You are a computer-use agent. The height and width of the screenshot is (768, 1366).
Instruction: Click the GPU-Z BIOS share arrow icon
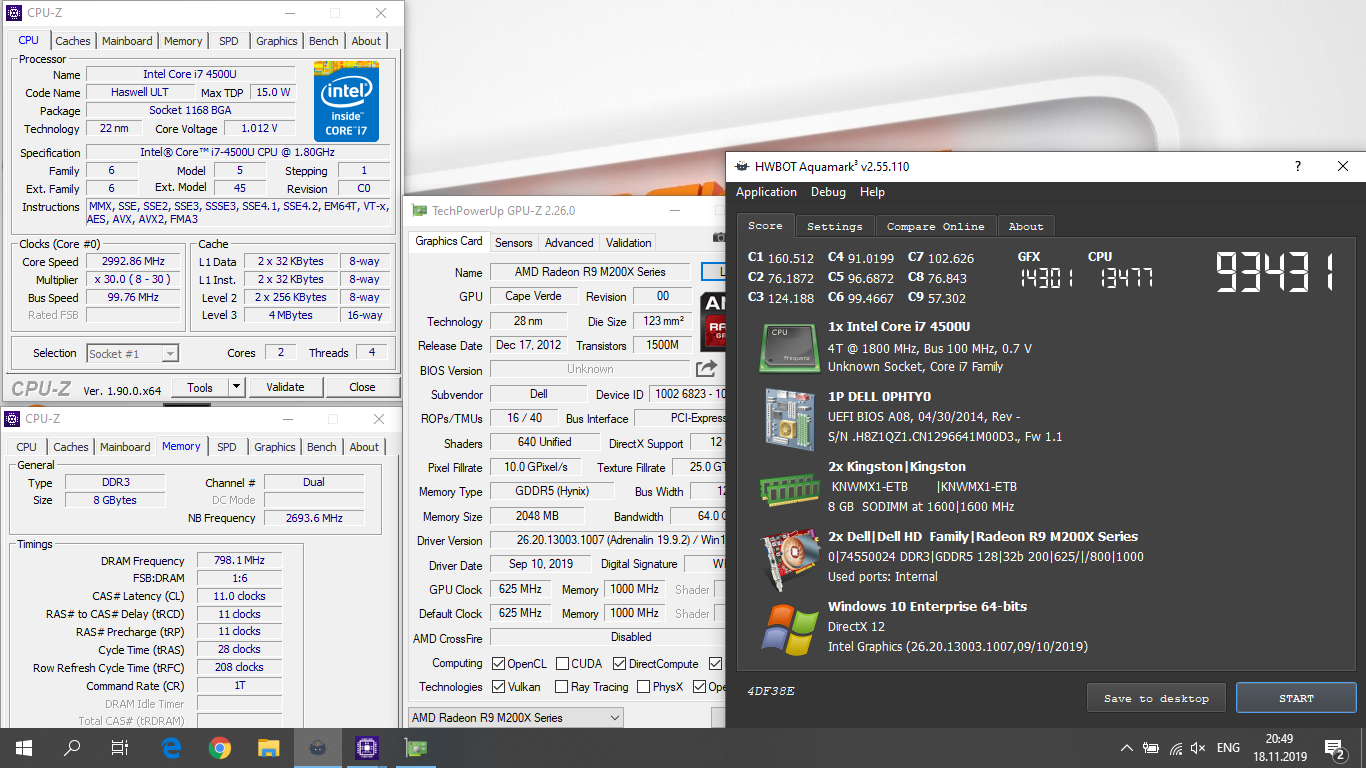click(x=707, y=369)
